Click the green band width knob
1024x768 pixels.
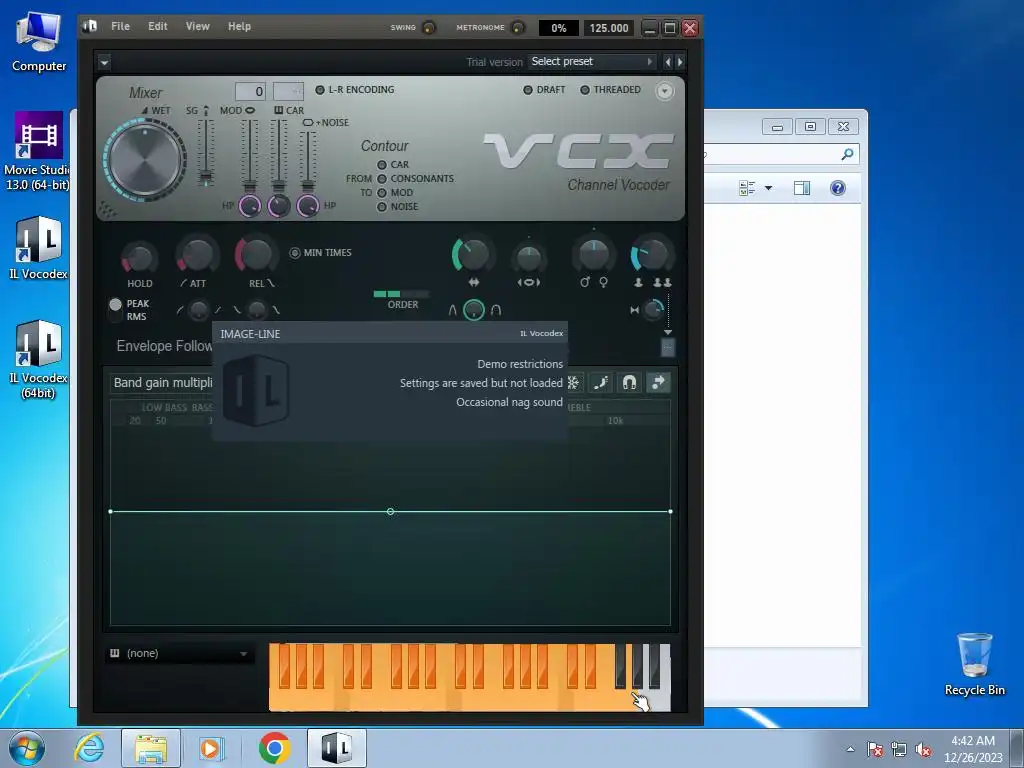pyautogui.click(x=472, y=255)
